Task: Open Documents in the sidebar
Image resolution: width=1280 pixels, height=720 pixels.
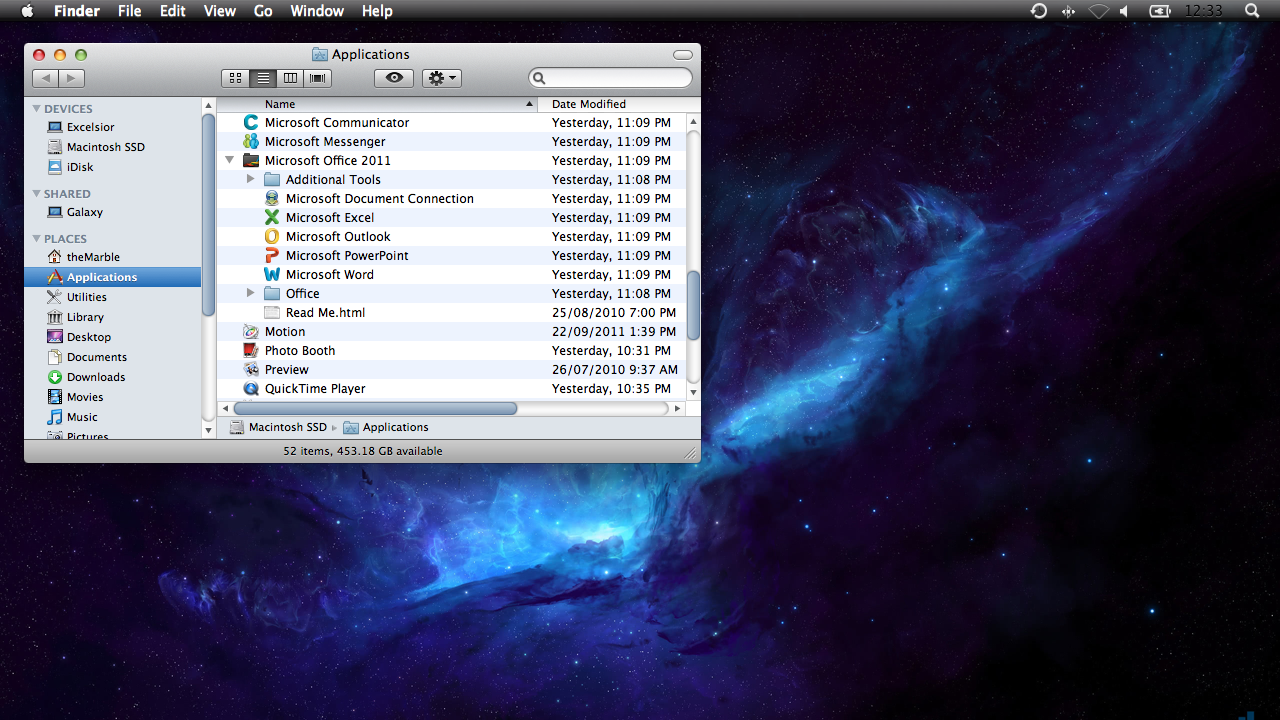Action: point(97,357)
